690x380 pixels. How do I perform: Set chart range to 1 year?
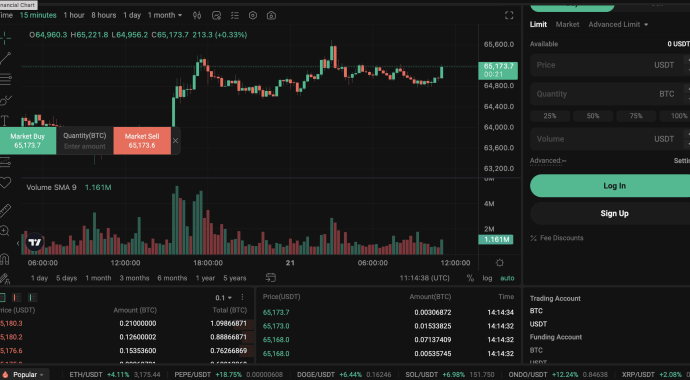[x=205, y=278]
